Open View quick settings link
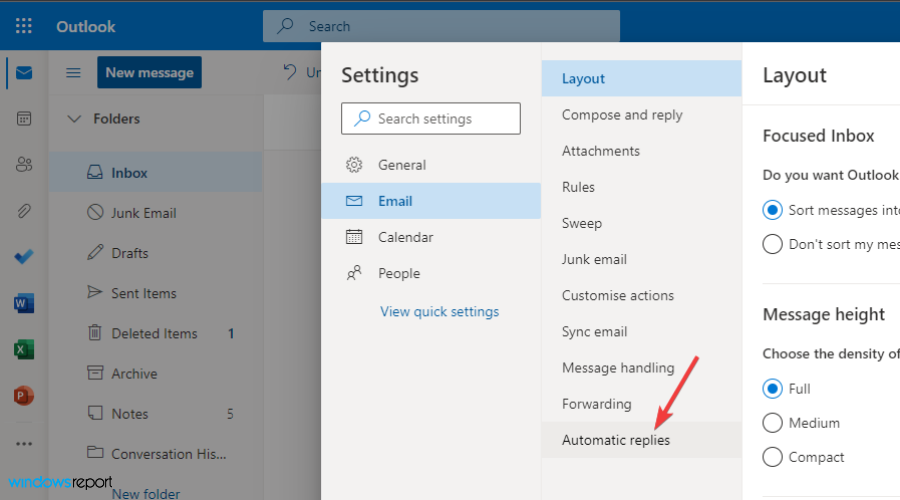 (439, 311)
